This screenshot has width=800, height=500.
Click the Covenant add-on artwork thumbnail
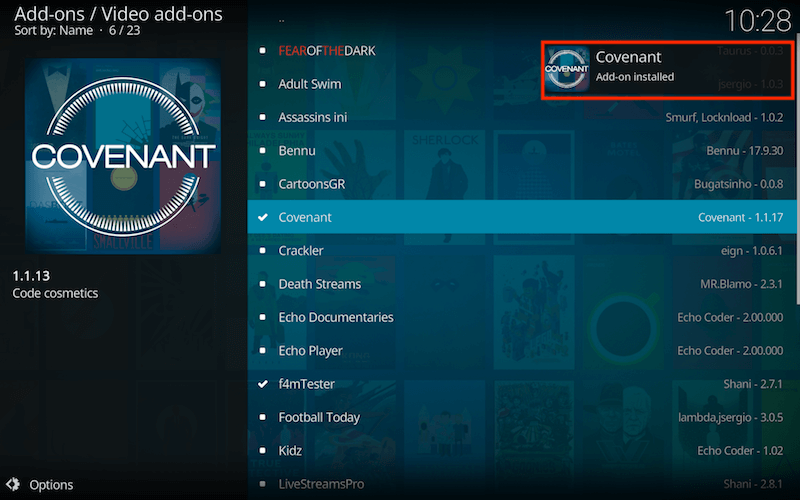pos(123,156)
